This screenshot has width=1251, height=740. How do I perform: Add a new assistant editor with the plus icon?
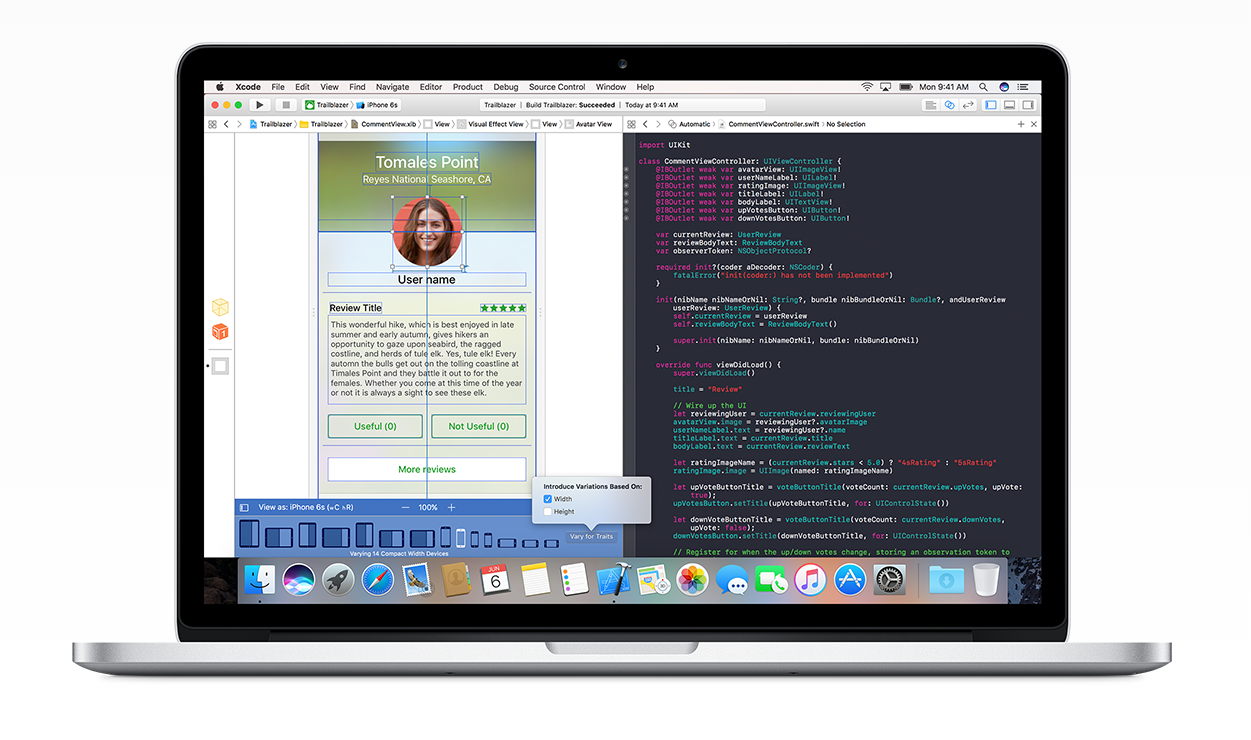point(1021,124)
